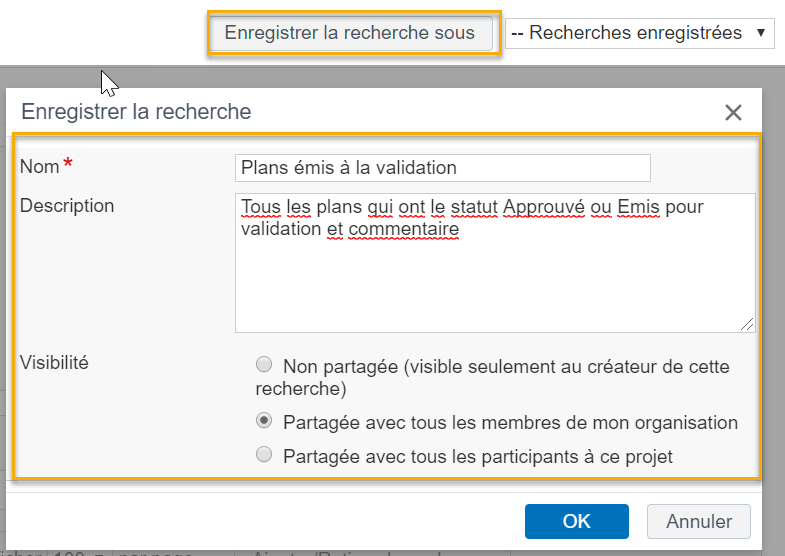
Task: Select Non partagée visibility option
Action: (264, 364)
